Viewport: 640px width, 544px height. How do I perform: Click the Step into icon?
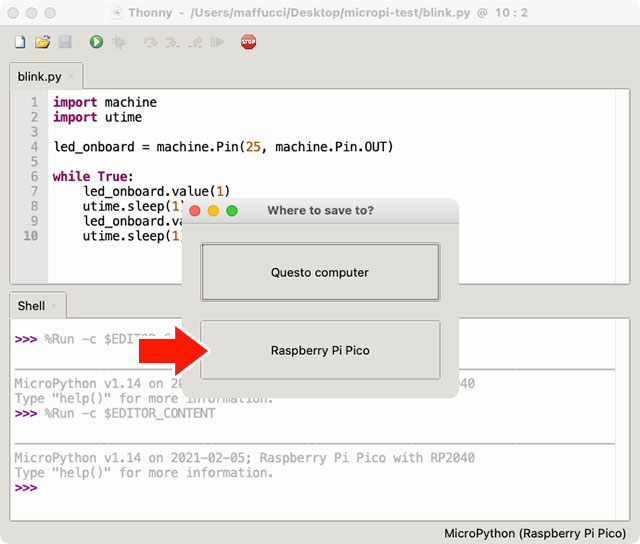[172, 42]
